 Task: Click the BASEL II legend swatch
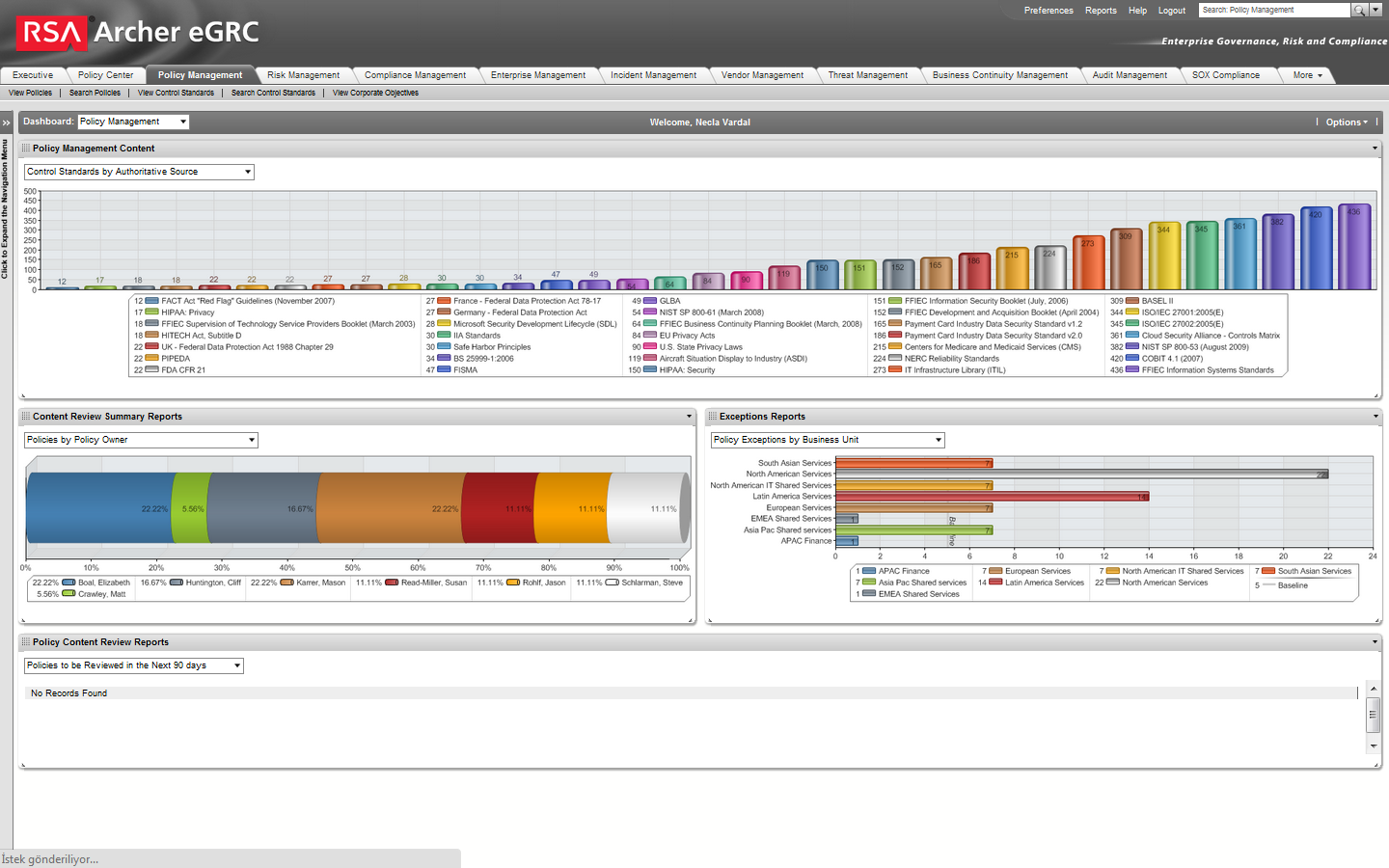click(x=1132, y=301)
